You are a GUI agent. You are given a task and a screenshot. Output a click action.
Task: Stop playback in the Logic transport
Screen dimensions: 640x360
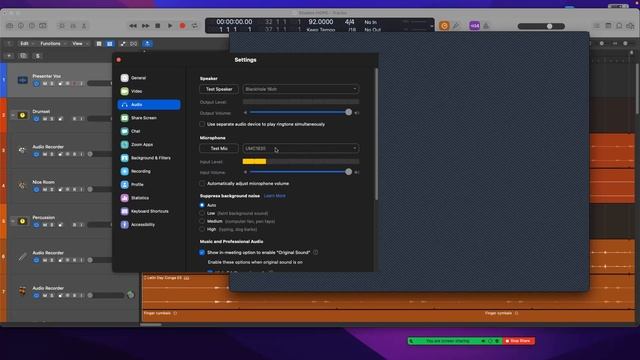coord(158,26)
